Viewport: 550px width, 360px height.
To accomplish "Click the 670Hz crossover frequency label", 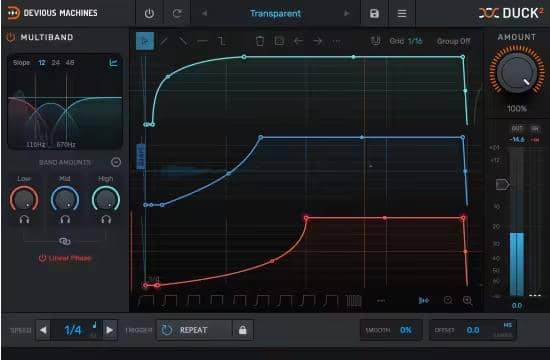I will click(66, 145).
